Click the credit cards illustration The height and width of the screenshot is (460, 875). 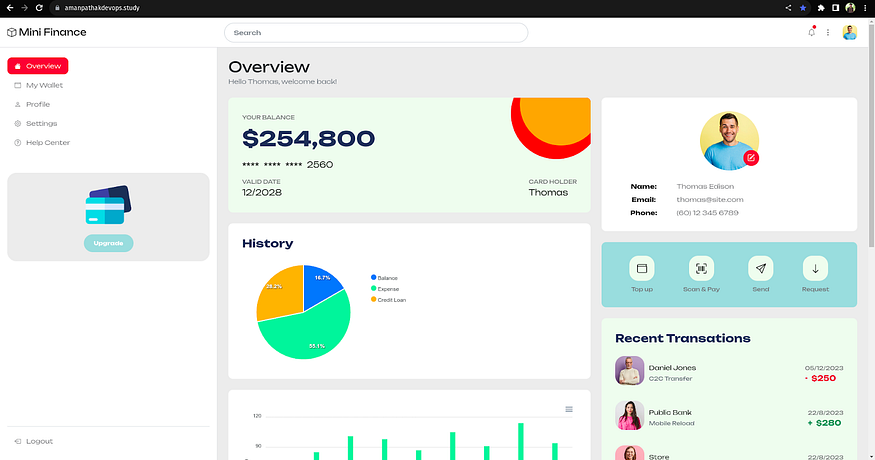point(108,205)
